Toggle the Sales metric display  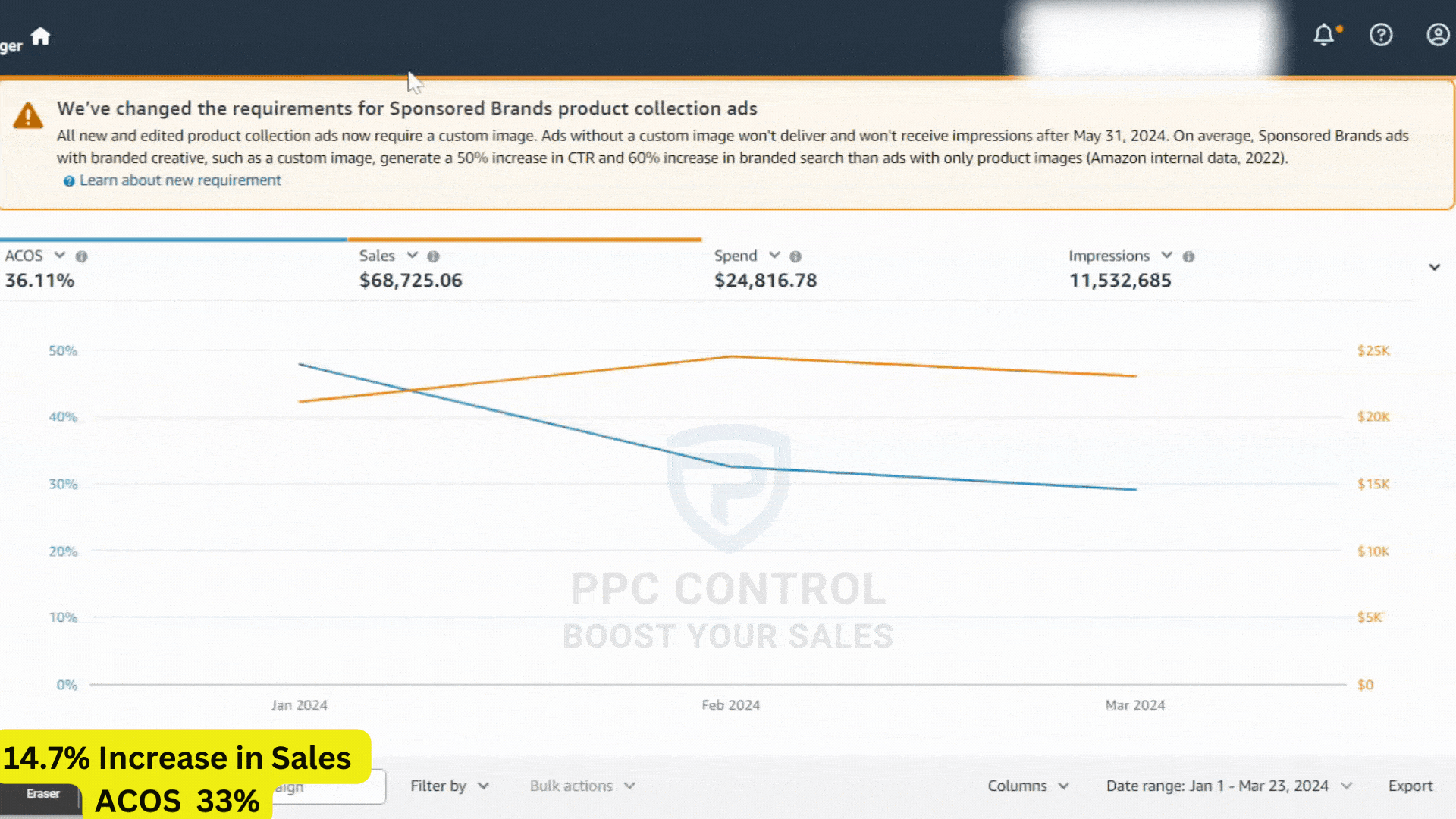point(412,255)
